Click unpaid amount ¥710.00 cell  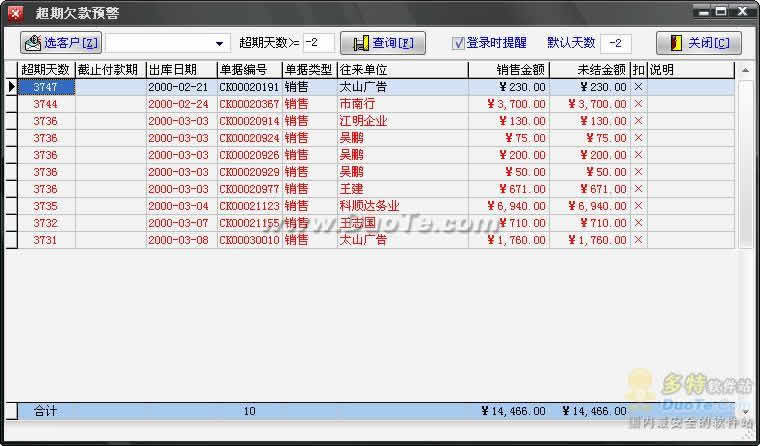(x=590, y=223)
